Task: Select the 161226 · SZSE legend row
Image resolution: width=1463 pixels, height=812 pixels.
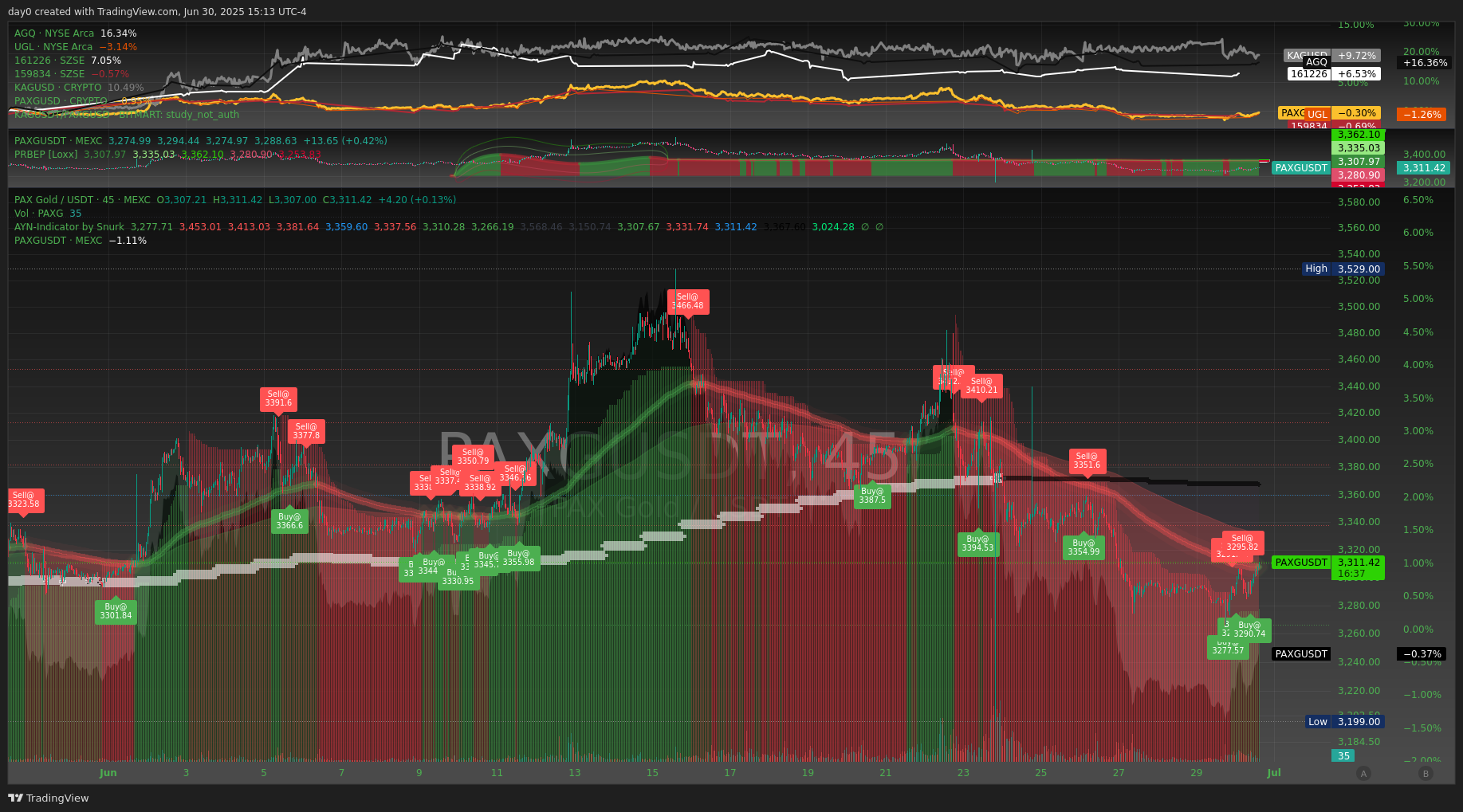Action: coord(68,61)
